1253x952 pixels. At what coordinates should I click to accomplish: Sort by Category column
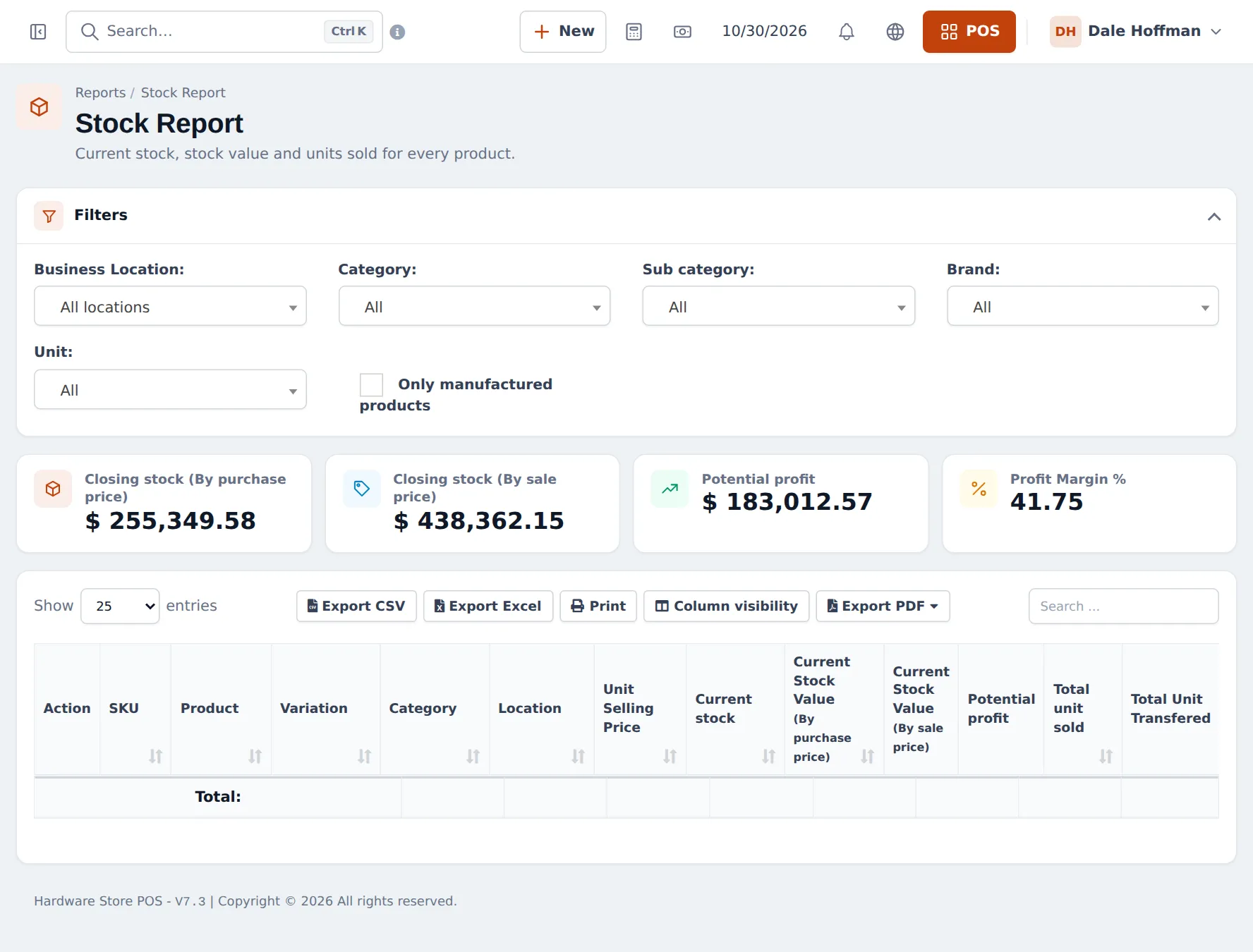[x=435, y=709]
